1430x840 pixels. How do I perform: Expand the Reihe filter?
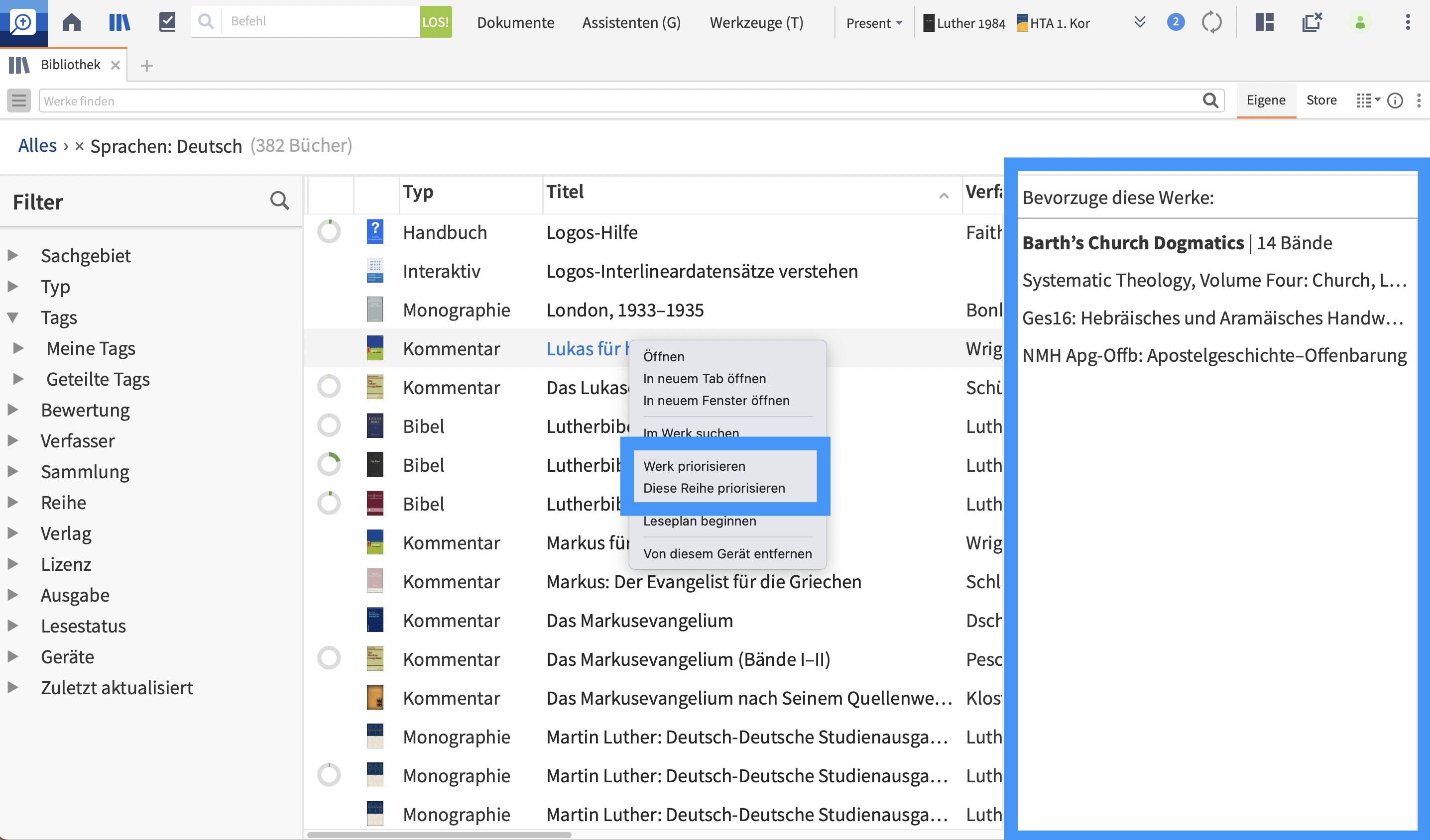coord(13,502)
